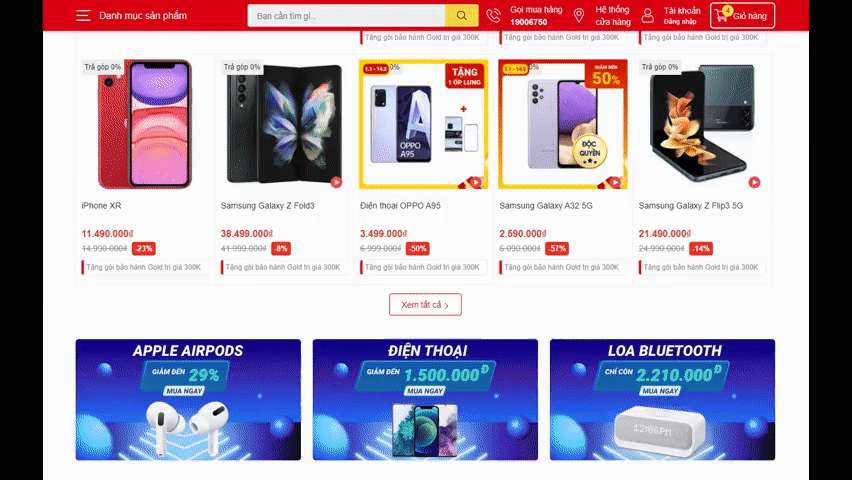The height and width of the screenshot is (480, 852).
Task: Open the Điện Thoại promo banner
Action: [x=425, y=400]
